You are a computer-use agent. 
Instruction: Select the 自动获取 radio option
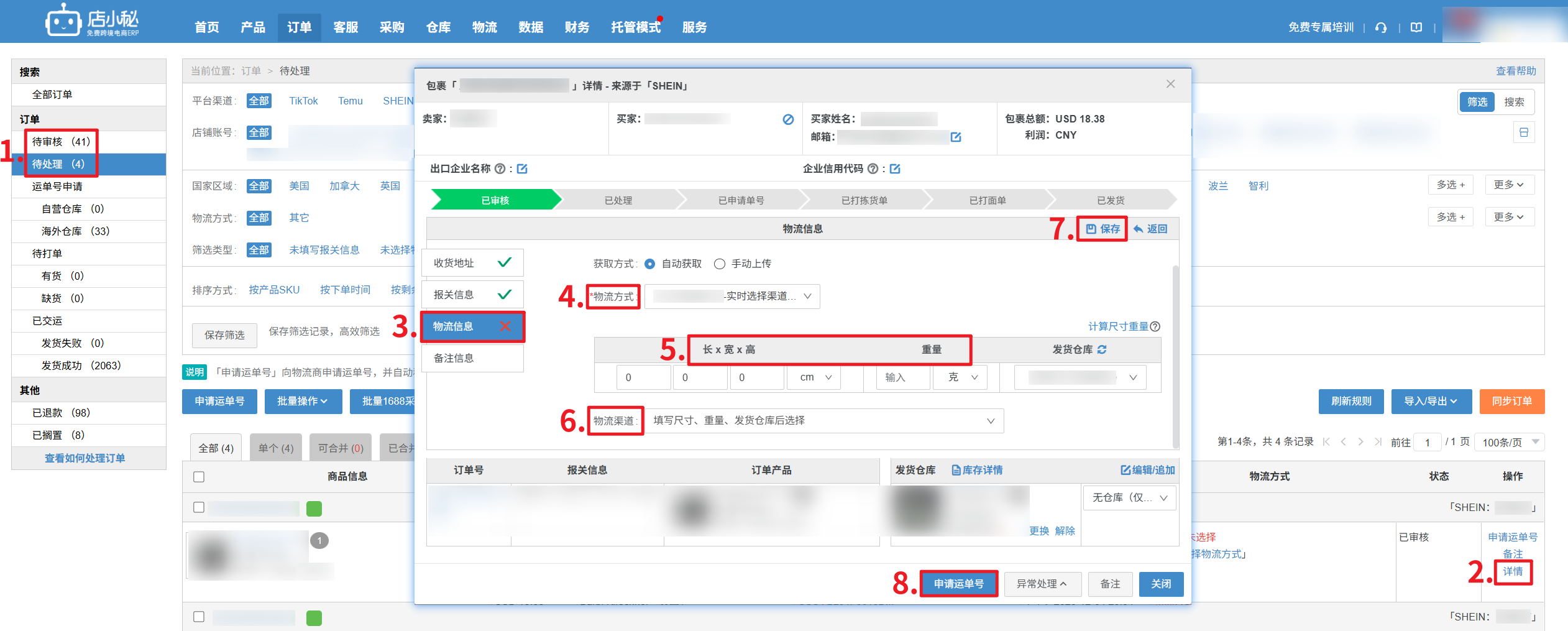(x=650, y=264)
